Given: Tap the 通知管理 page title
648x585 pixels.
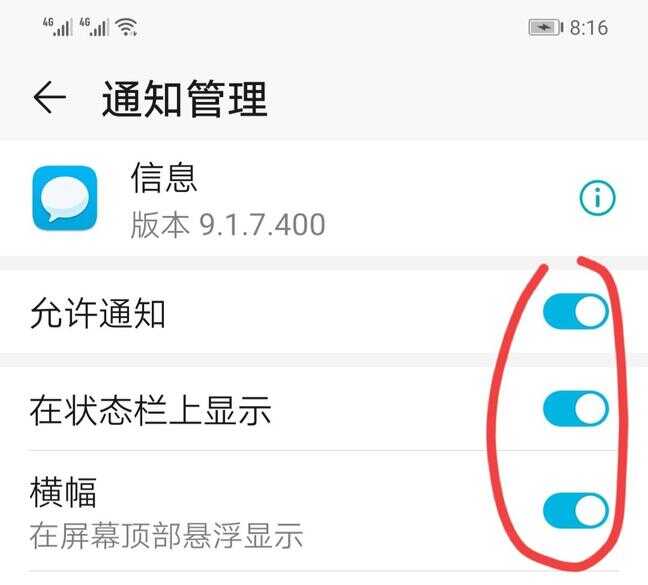Looking at the screenshot, I should coord(185,98).
